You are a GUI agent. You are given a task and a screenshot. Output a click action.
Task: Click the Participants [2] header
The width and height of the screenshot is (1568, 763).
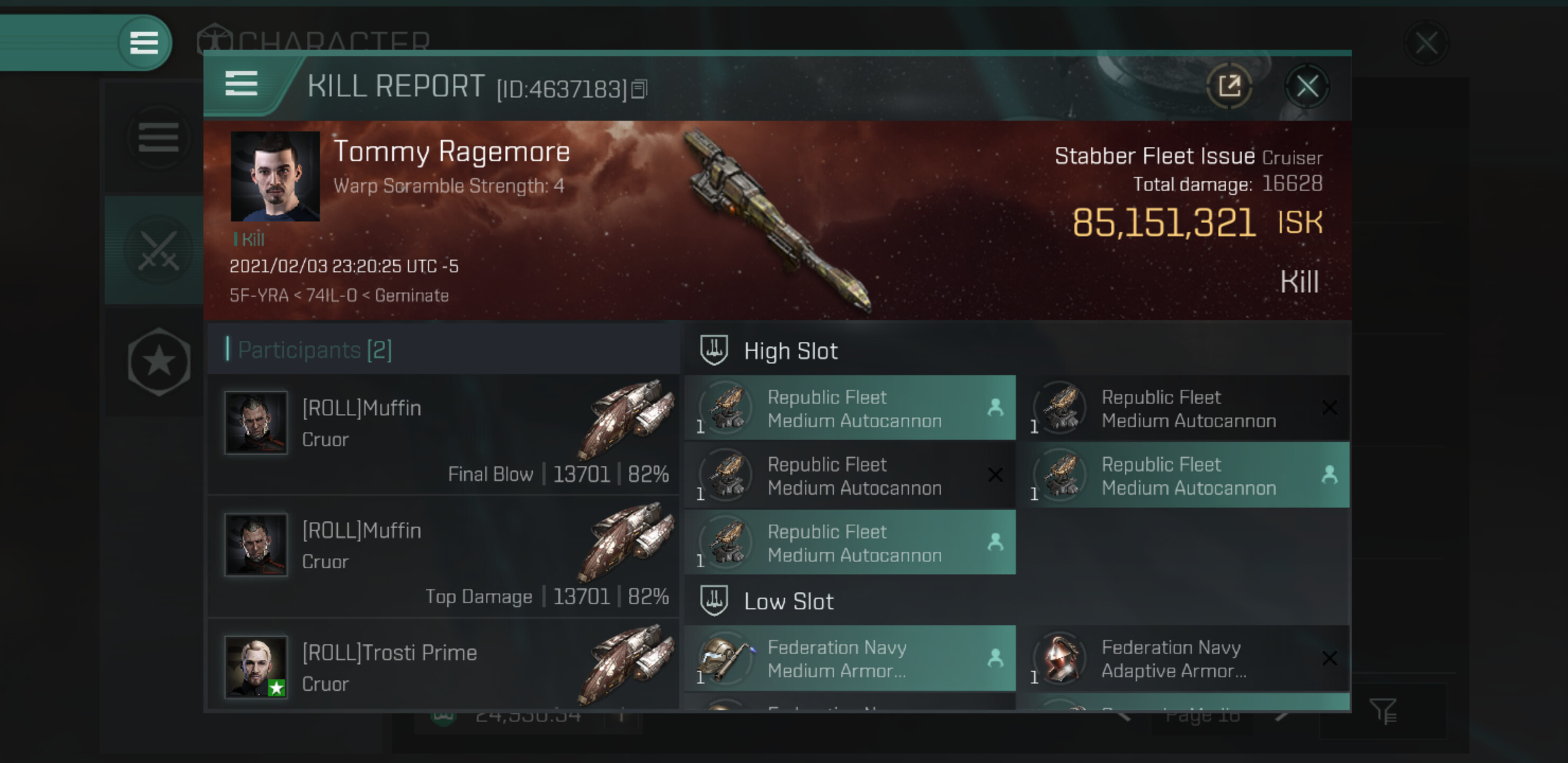[x=314, y=350]
